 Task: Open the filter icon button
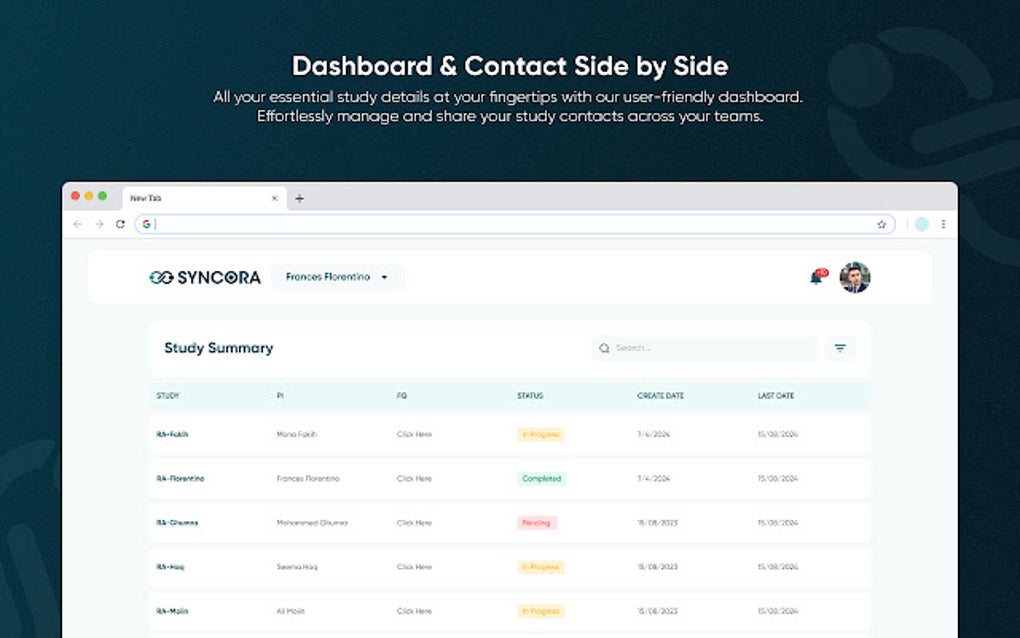[840, 349]
